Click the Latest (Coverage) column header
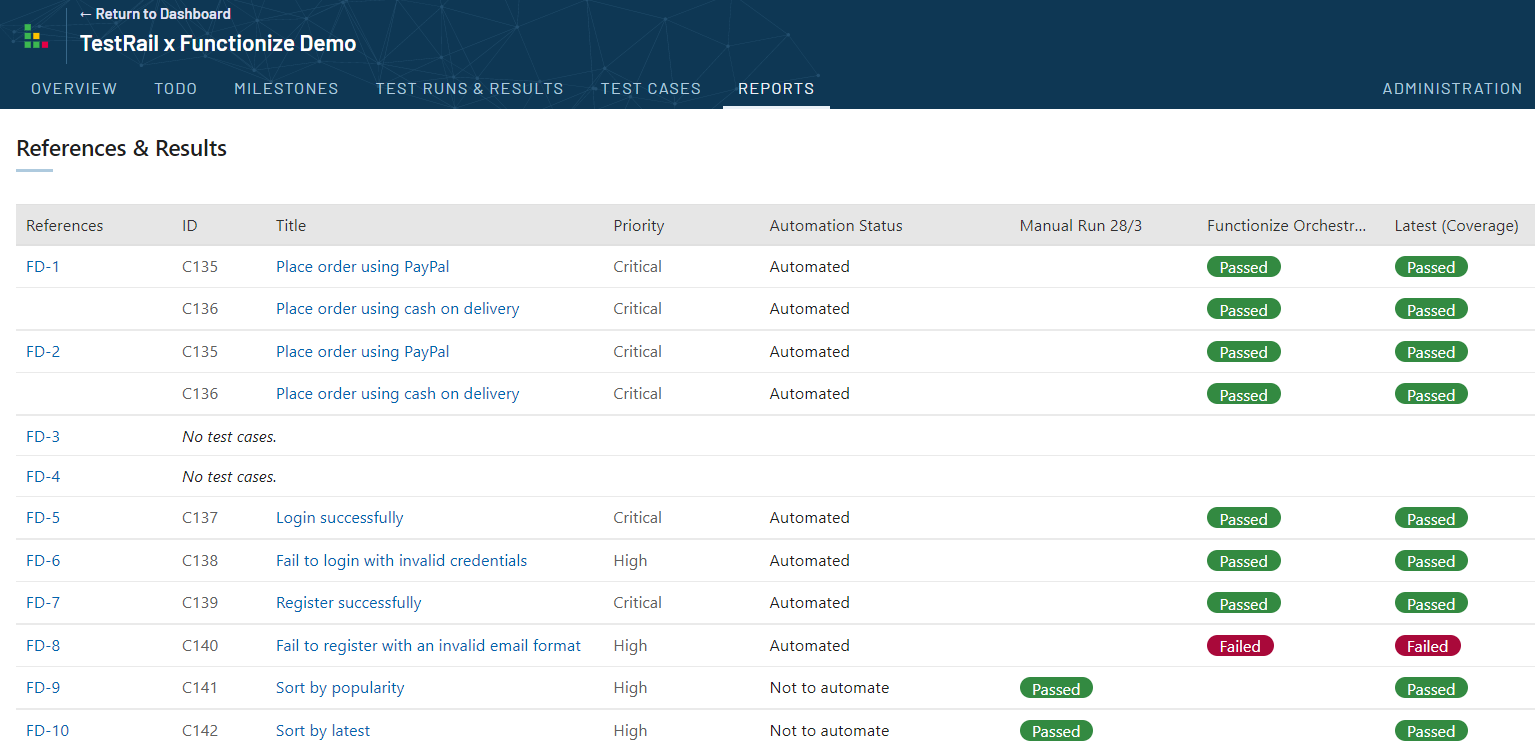Image resolution: width=1535 pixels, height=748 pixels. [x=1457, y=226]
